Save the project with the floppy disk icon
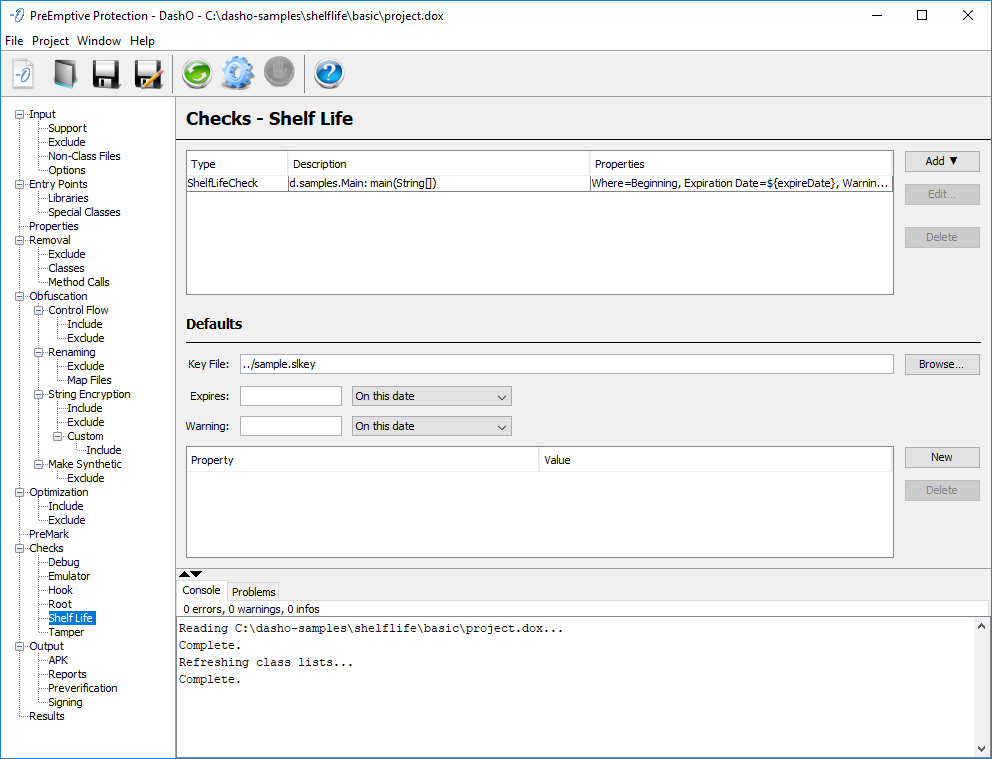Viewport: 992px width, 759px height. 106,74
